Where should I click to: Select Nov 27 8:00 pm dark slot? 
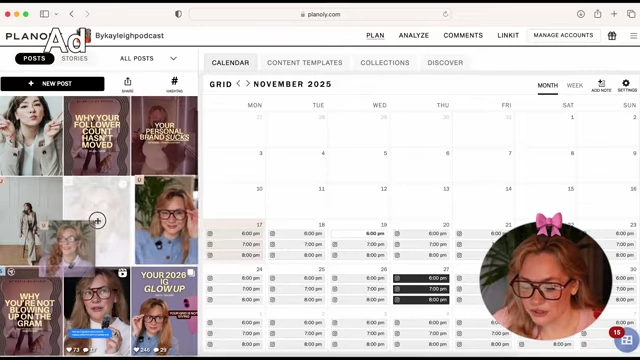[421, 300]
